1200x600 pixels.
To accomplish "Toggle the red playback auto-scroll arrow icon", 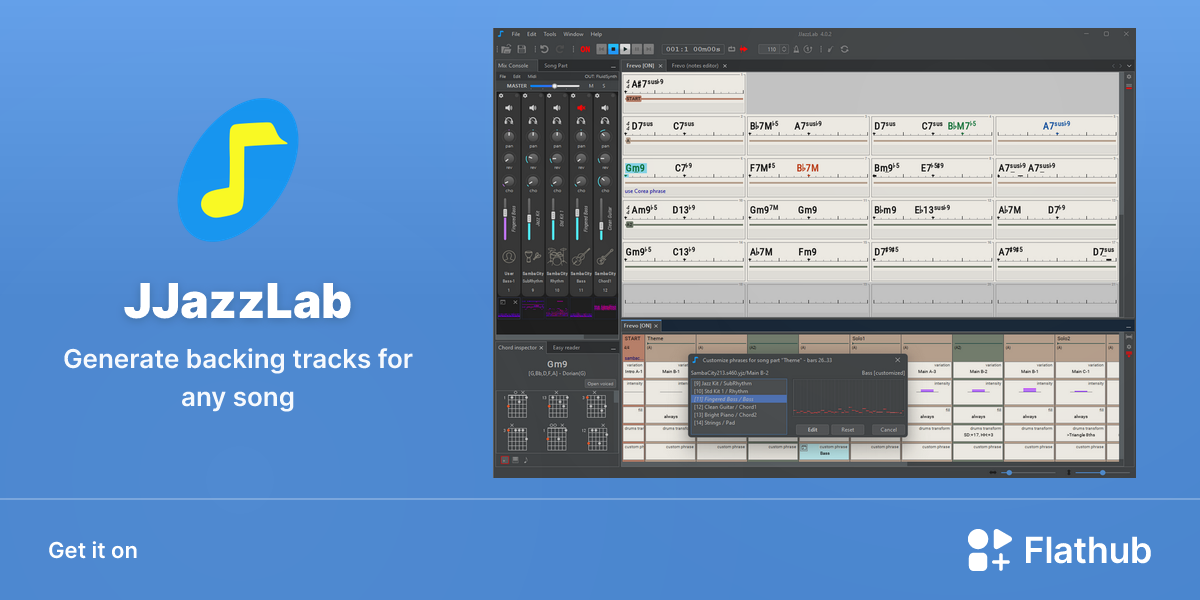I will 744,49.
